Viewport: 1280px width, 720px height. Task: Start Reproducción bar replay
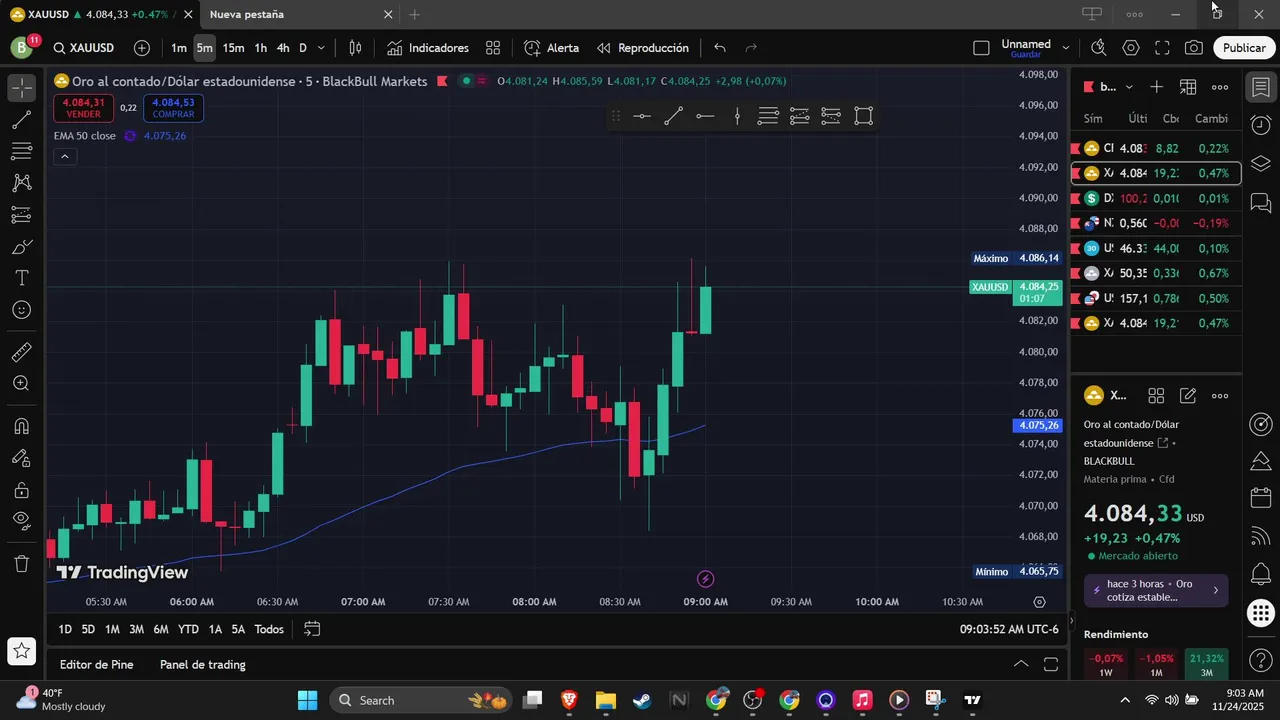pos(643,48)
